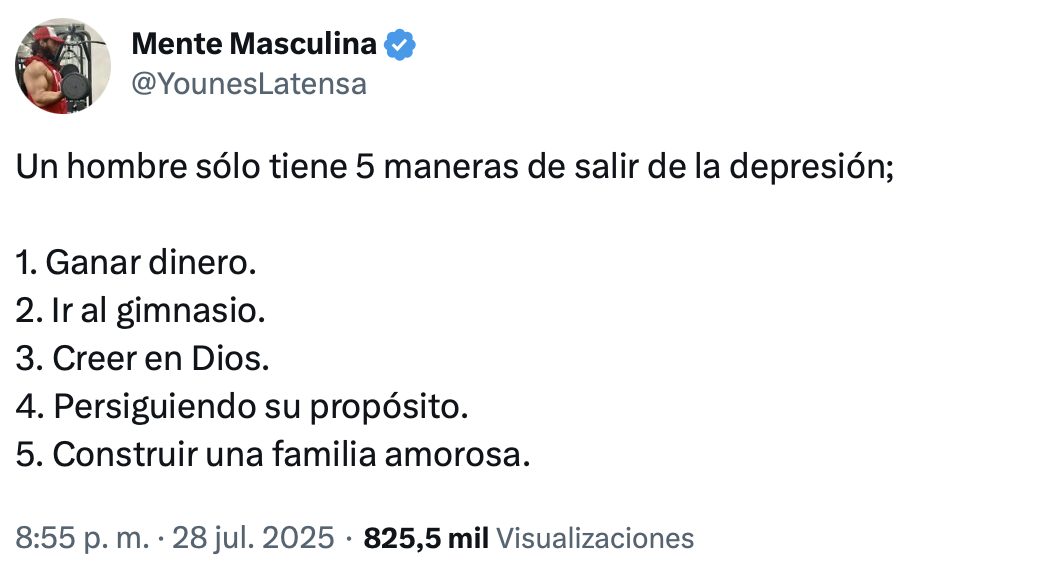The height and width of the screenshot is (578, 1062).
Task: Open the Mente Masculina profile picture
Action: [x=62, y=66]
